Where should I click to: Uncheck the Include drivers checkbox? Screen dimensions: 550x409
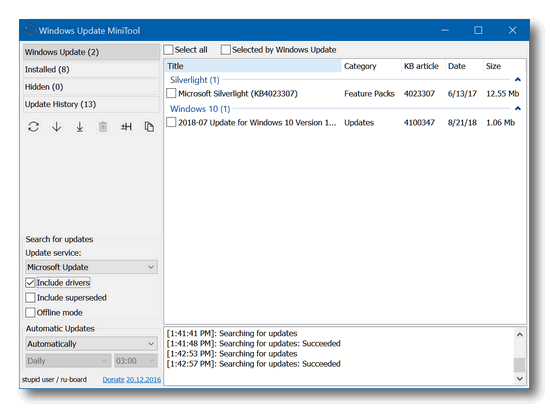point(31,283)
